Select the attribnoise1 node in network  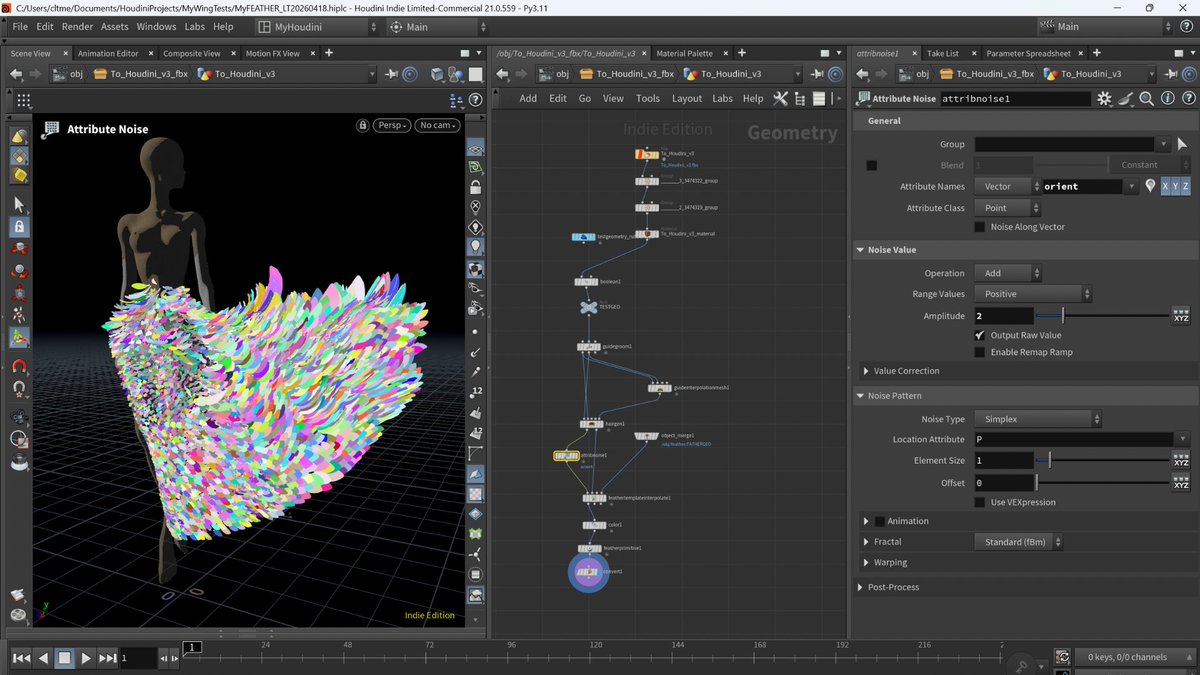click(566, 456)
